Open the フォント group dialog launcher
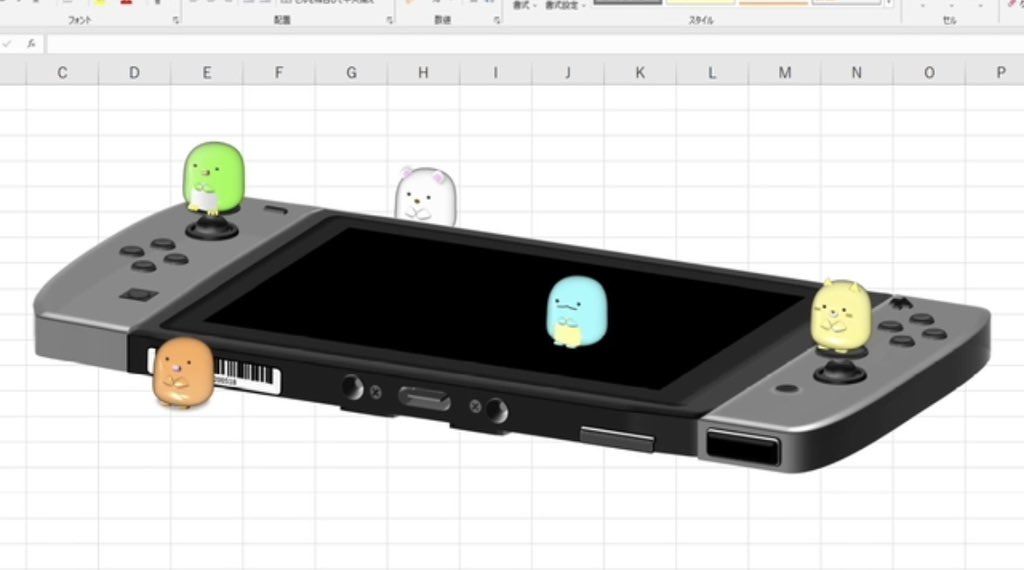 [176, 20]
